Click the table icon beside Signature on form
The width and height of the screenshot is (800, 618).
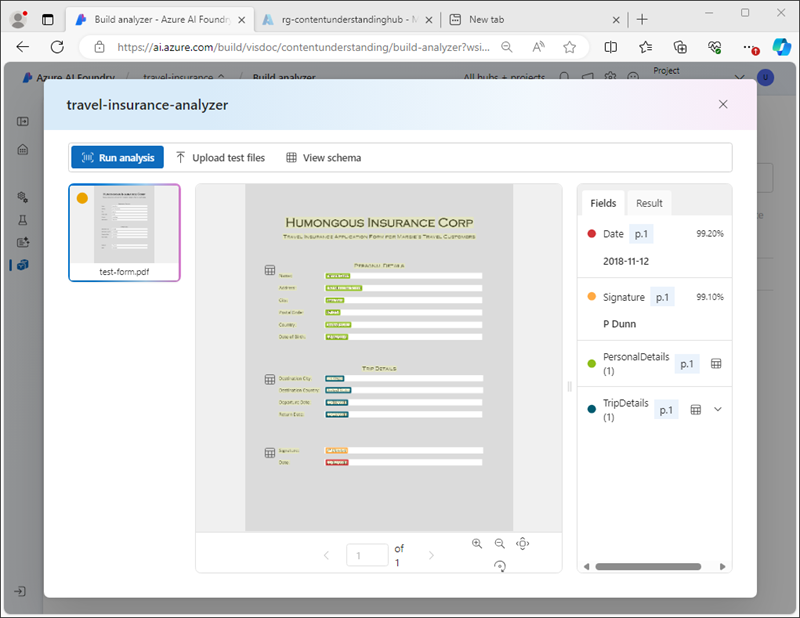tap(269, 453)
